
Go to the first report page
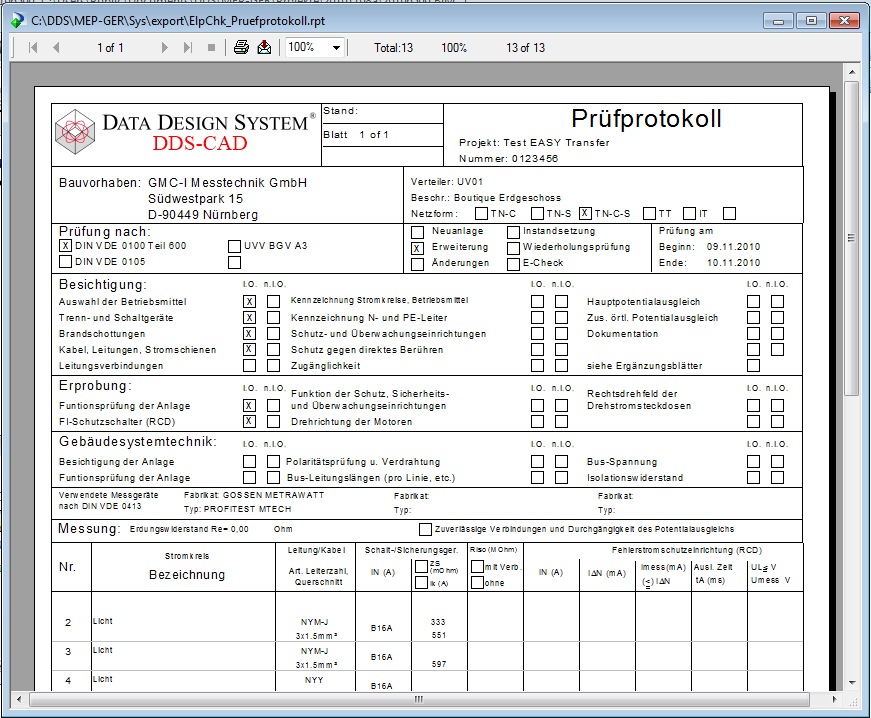pos(33,48)
